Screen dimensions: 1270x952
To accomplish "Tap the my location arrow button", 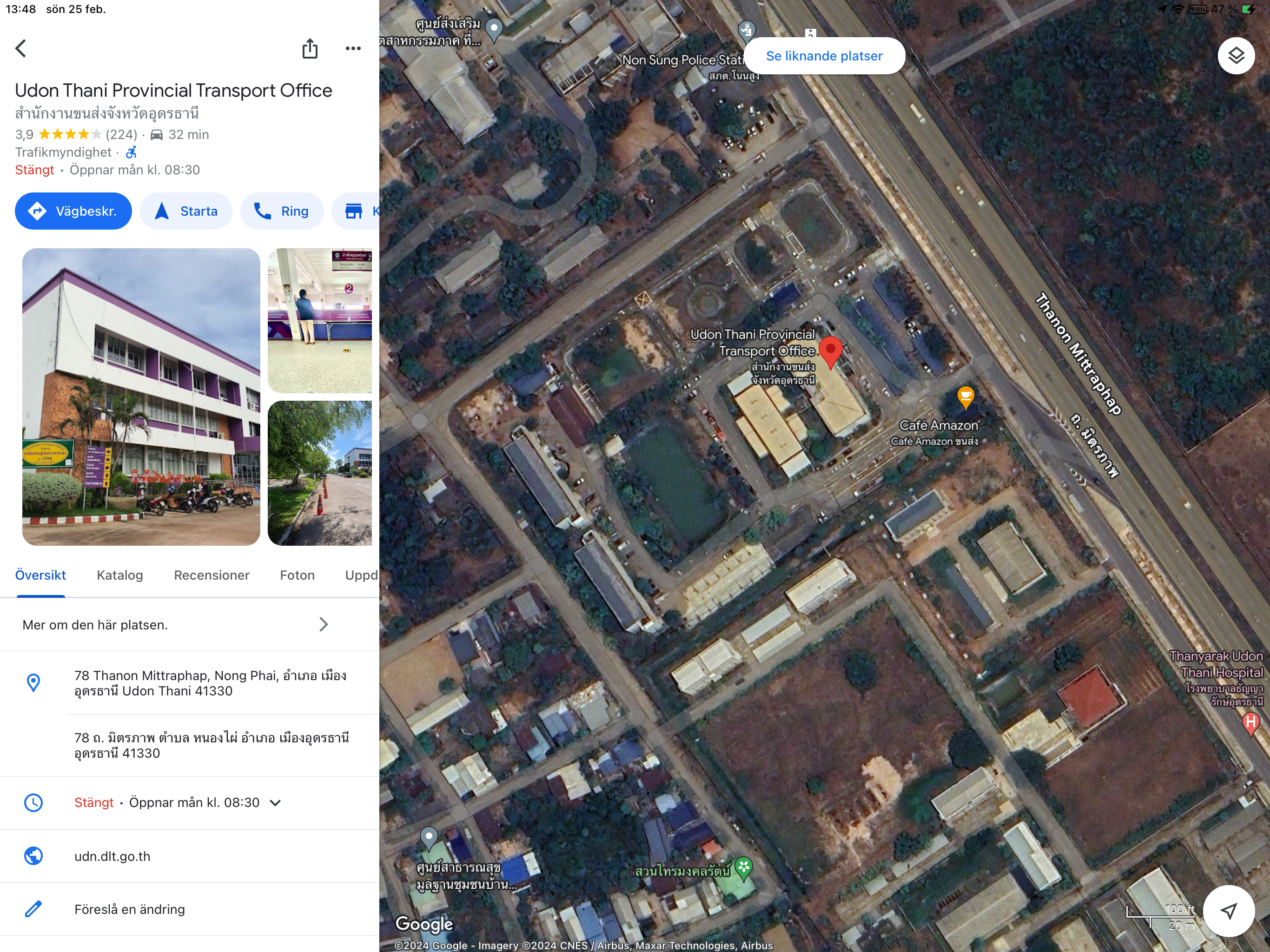I will [1228, 911].
